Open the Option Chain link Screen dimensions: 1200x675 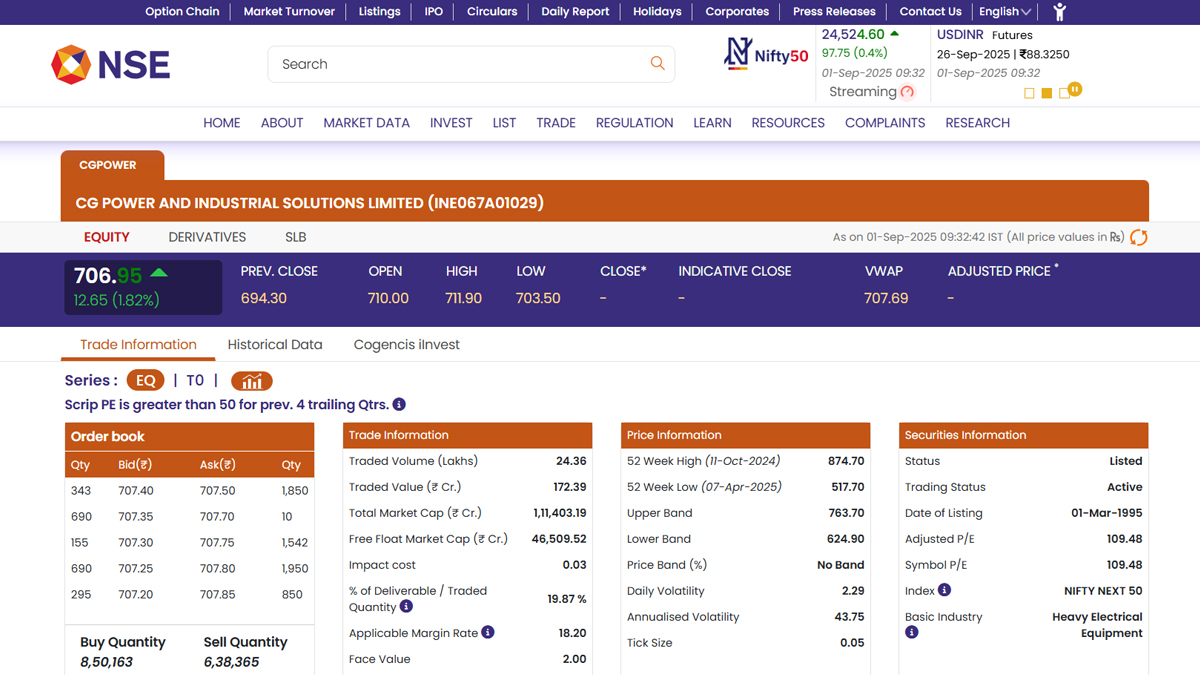[x=182, y=12]
